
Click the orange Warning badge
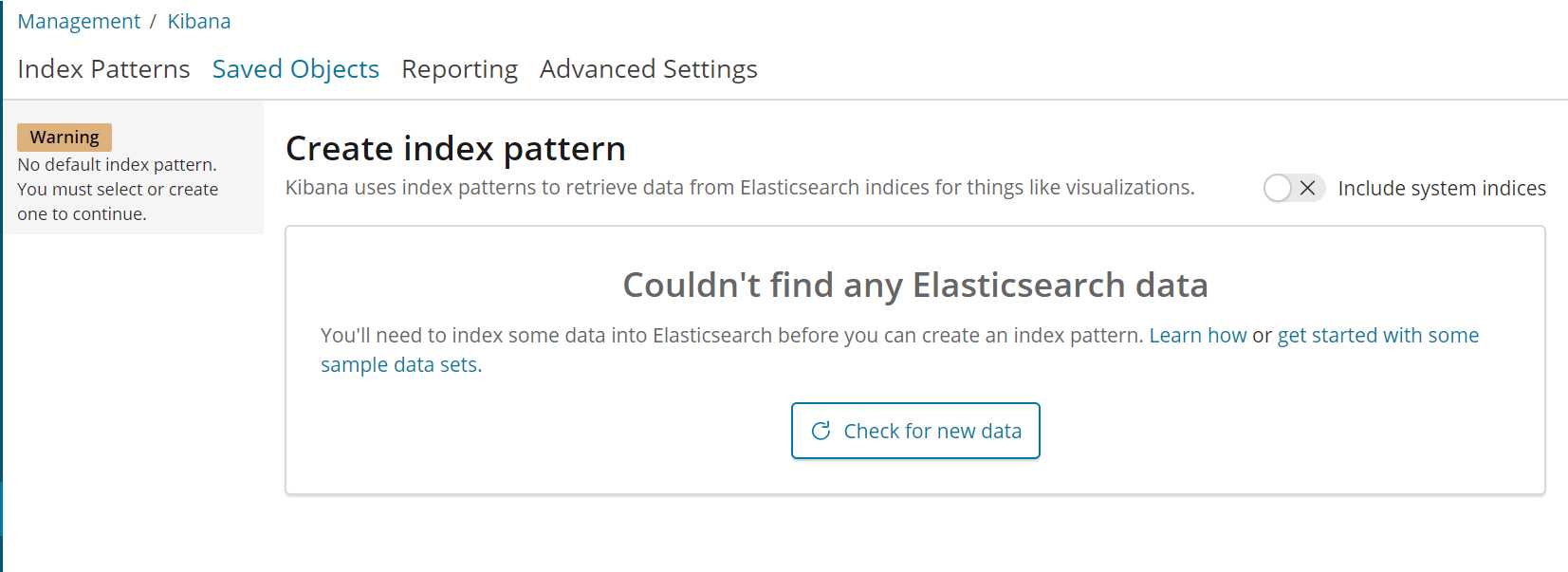65,137
